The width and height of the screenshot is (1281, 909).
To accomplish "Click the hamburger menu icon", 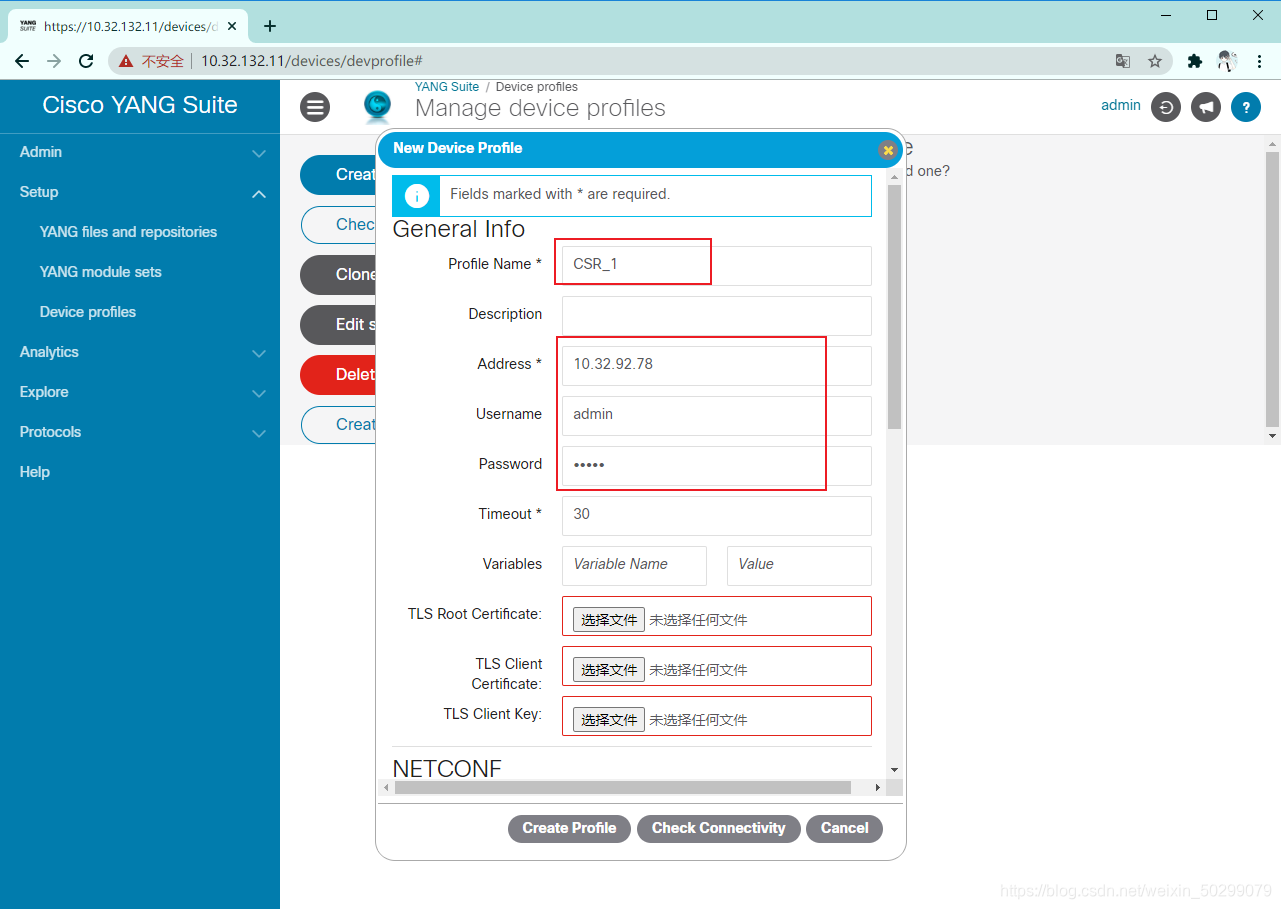I will coord(315,107).
